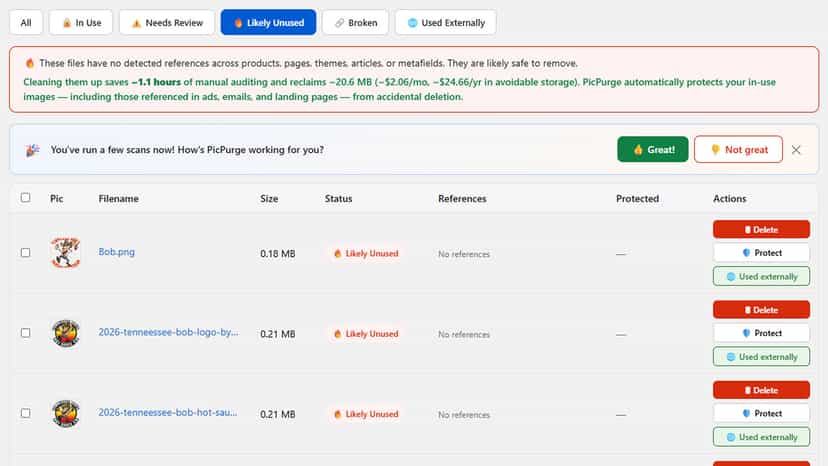Mark 2026-tennessee-bob-hot-sau as Used externally

(x=761, y=437)
